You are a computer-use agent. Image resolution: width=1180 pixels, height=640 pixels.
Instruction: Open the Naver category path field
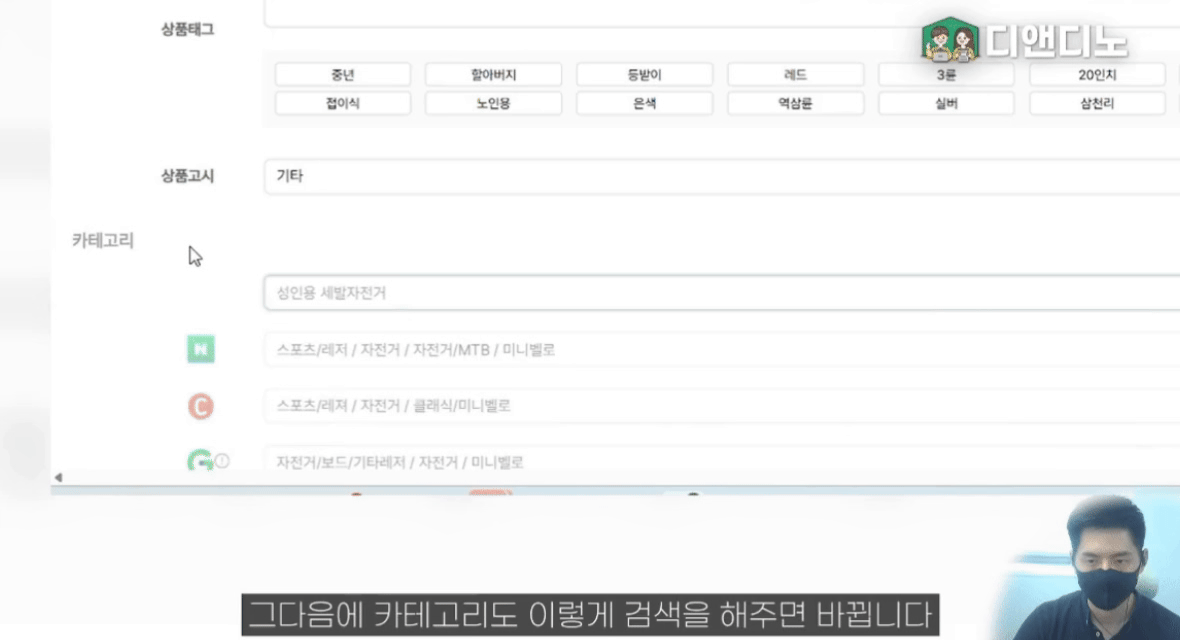pos(720,350)
